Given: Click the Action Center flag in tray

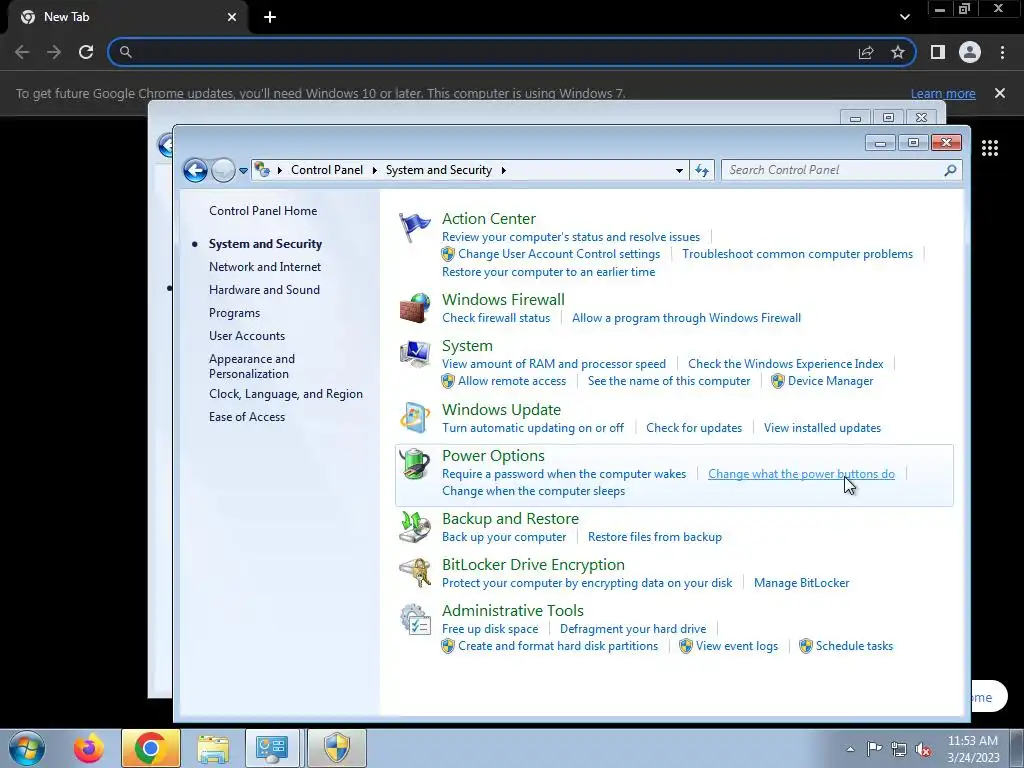Looking at the screenshot, I should click(x=874, y=748).
